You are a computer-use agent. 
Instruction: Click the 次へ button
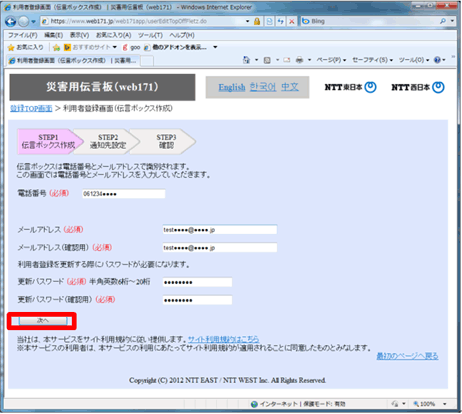[x=43, y=321]
